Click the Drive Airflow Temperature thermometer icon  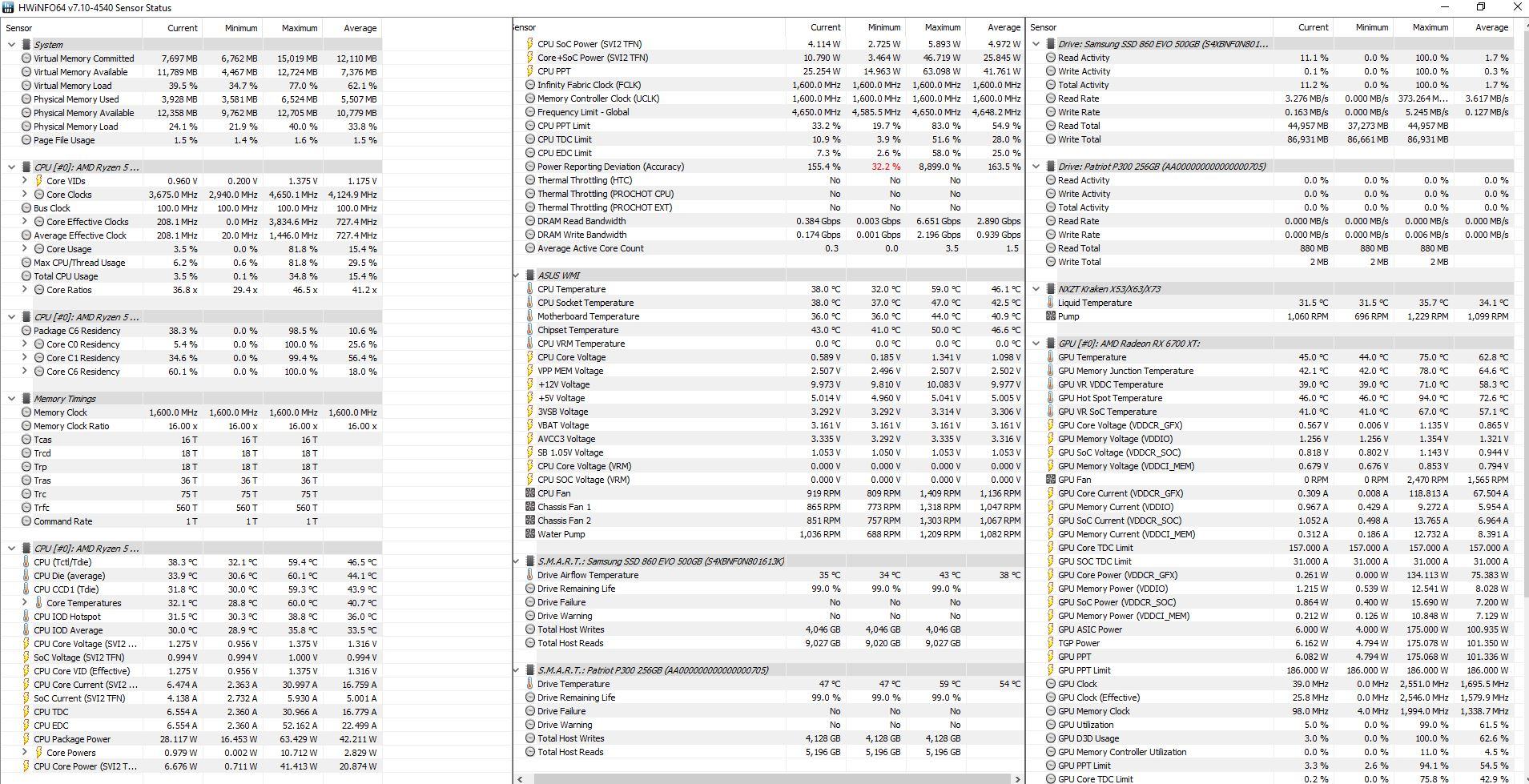coord(529,575)
